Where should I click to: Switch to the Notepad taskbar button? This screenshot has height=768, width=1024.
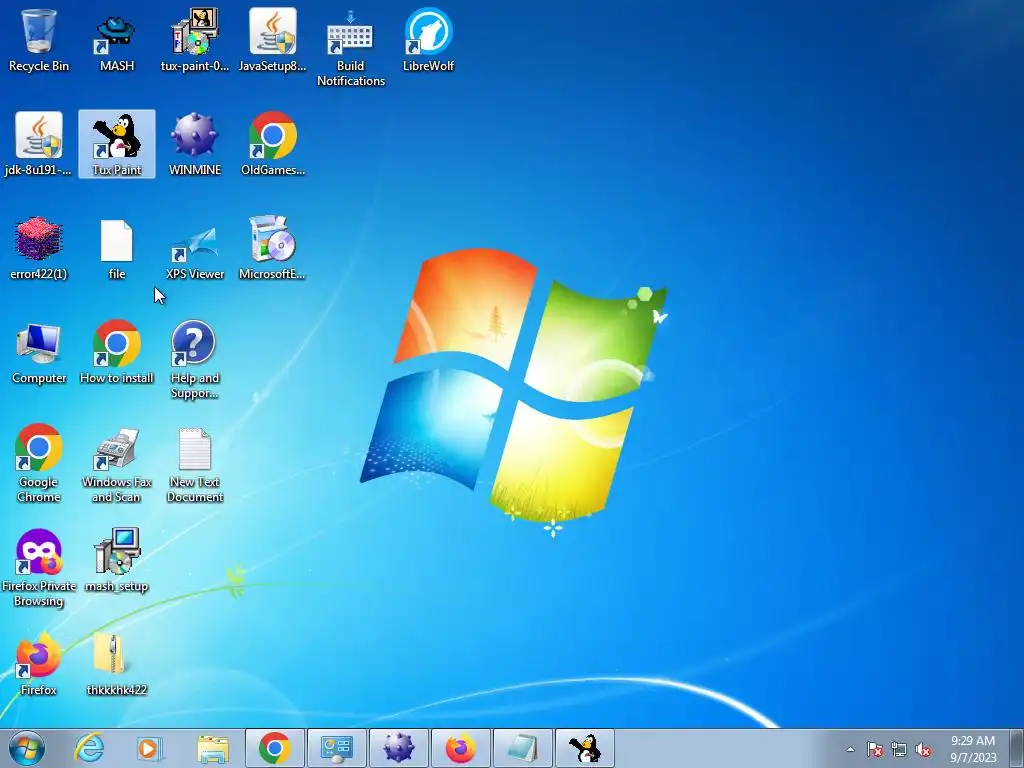click(x=522, y=748)
